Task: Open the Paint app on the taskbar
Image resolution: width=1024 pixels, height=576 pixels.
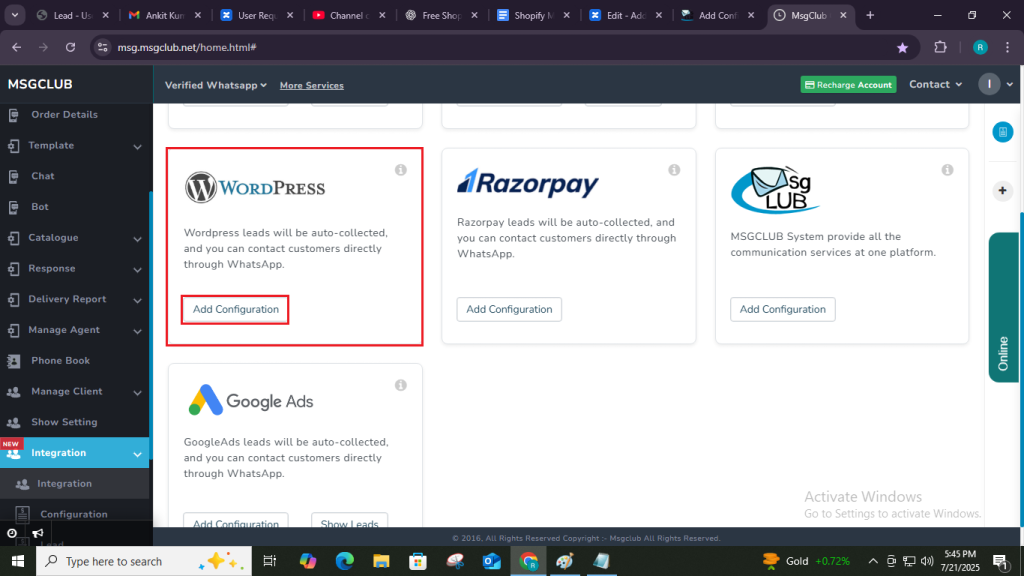Action: click(x=565, y=561)
